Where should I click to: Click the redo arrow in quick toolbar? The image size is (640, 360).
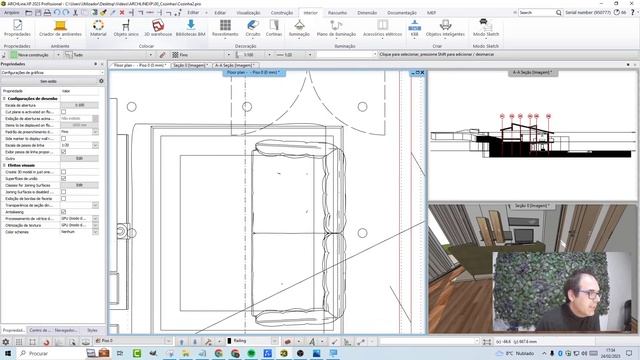tap(66, 13)
